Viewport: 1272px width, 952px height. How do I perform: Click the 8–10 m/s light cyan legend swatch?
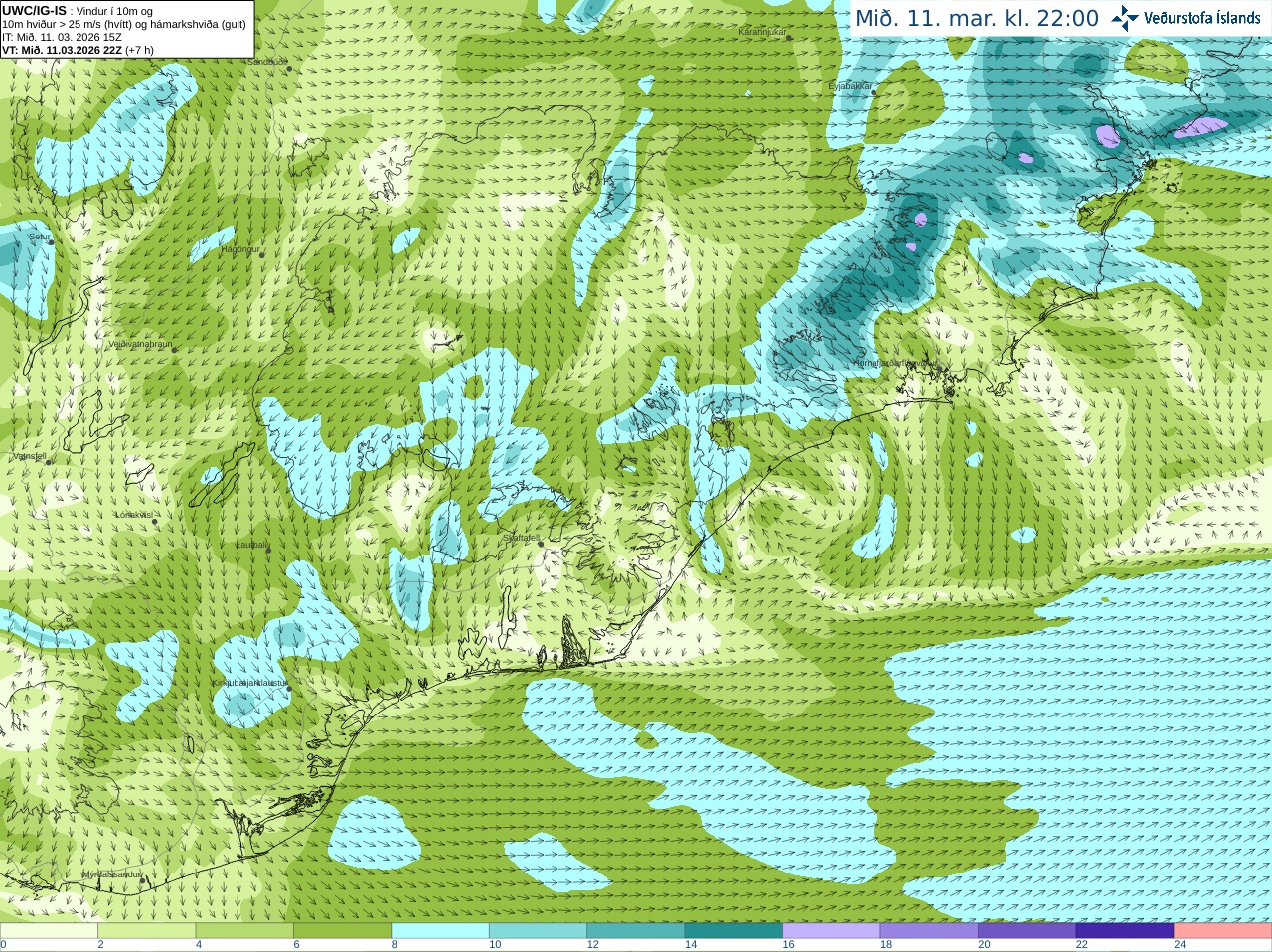tap(440, 931)
